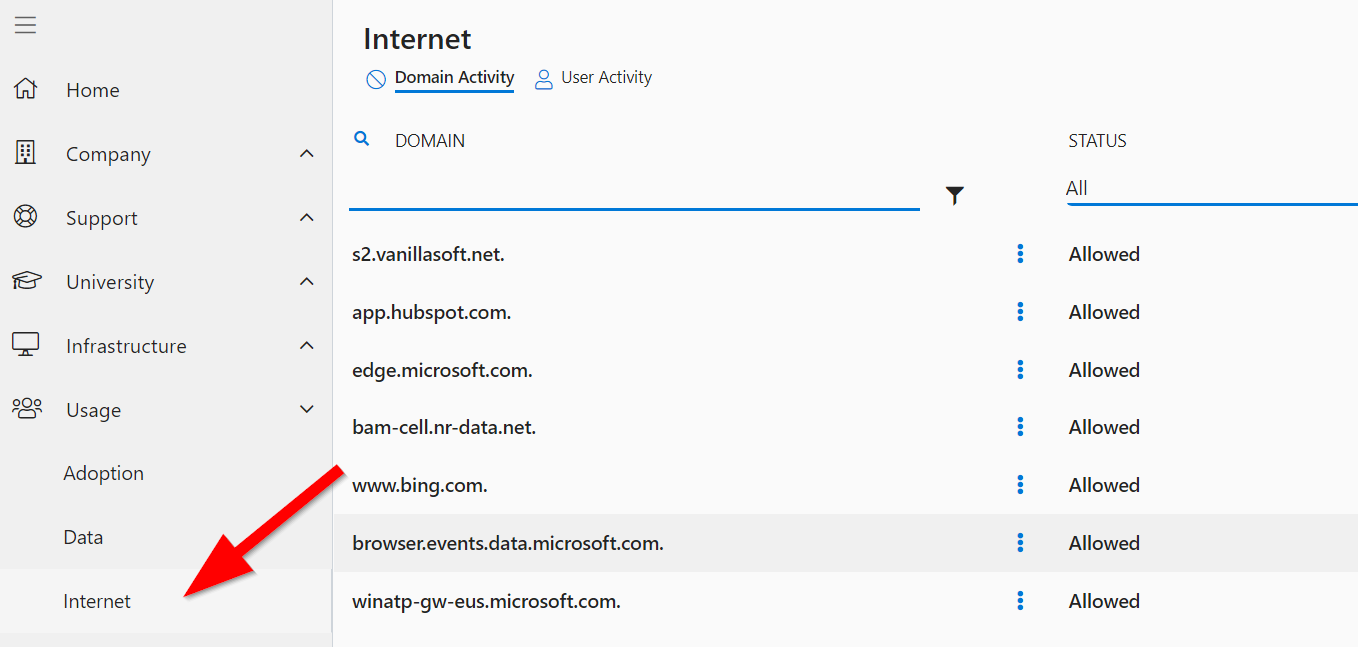This screenshot has height=647, width=1358.
Task: Open actions menu for s2.vanillasoft.net
Action: click(1019, 254)
